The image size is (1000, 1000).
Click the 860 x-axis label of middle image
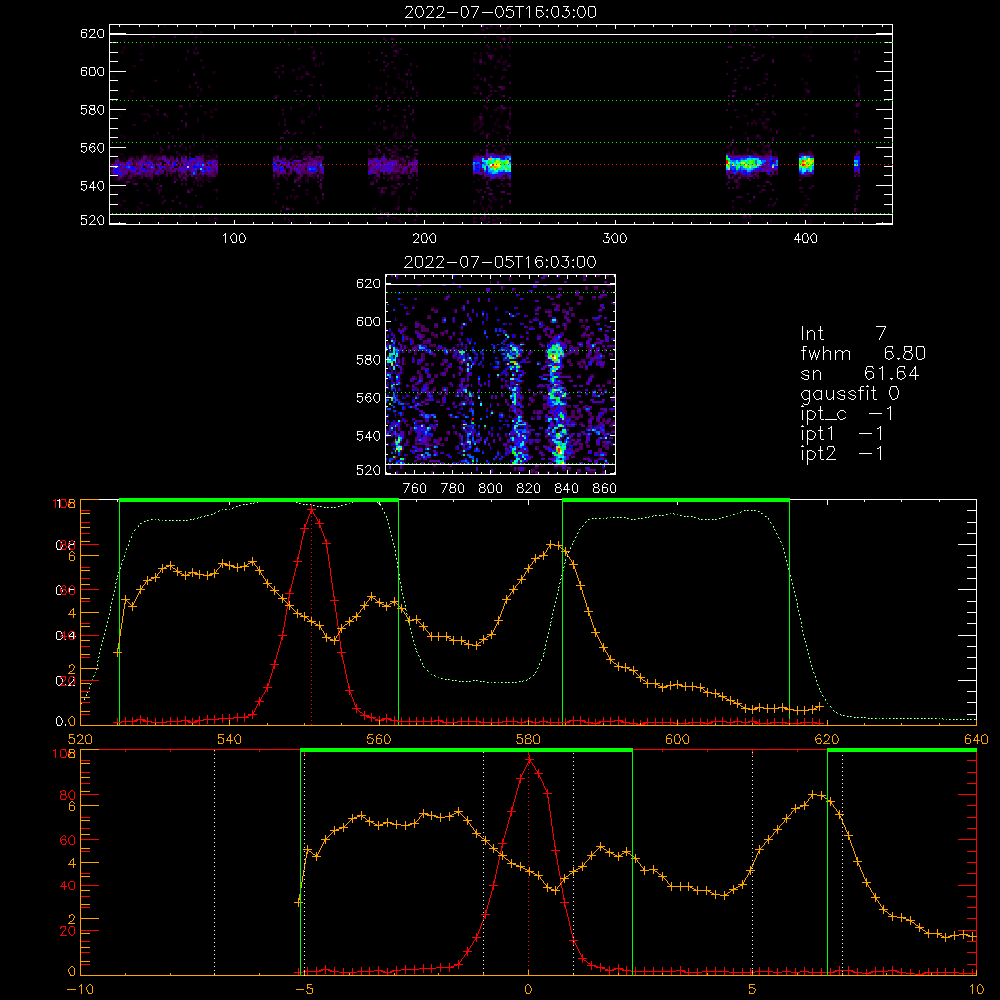coord(605,489)
